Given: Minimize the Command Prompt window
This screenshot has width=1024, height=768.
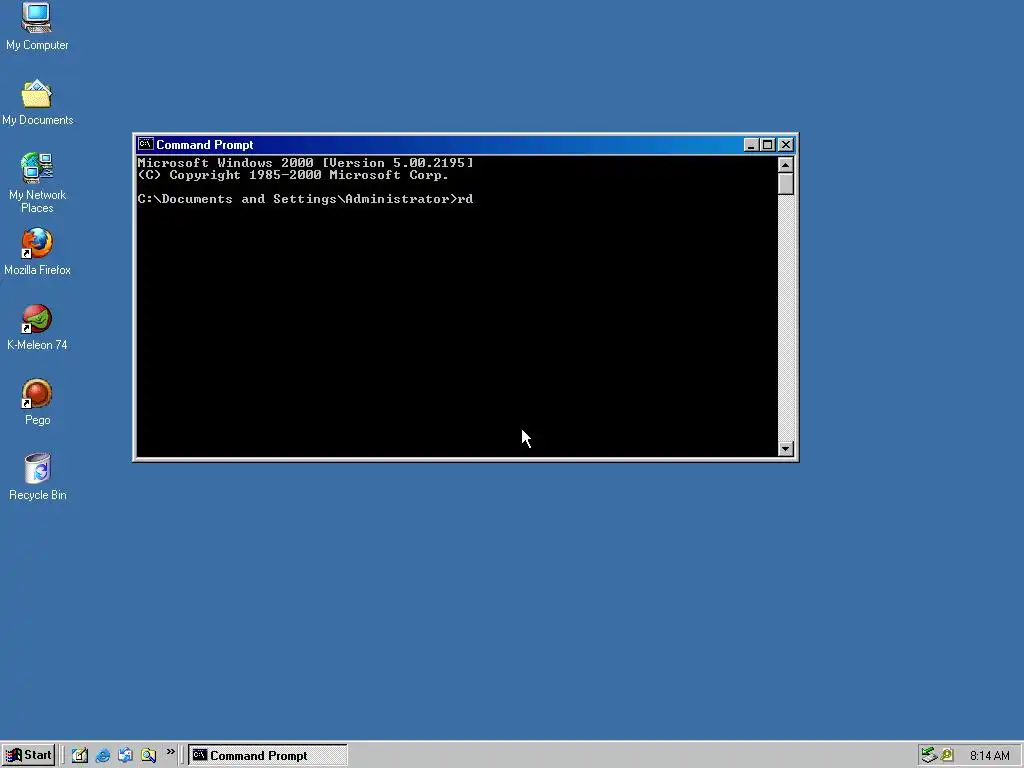Looking at the screenshot, I should (751, 145).
